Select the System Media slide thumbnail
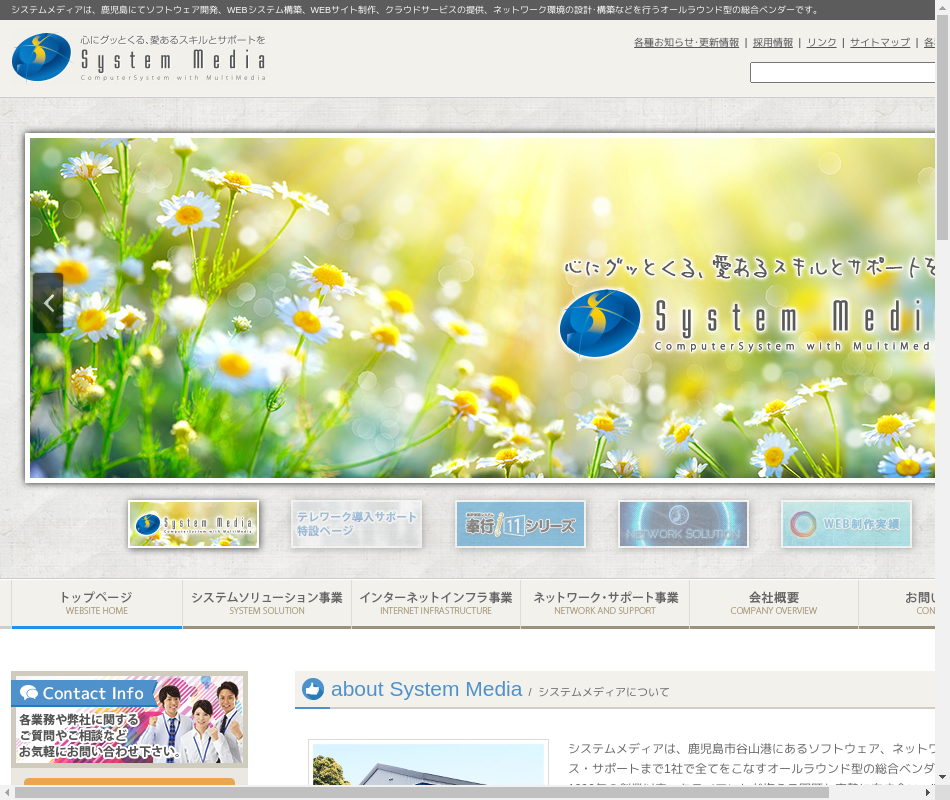 [x=193, y=524]
